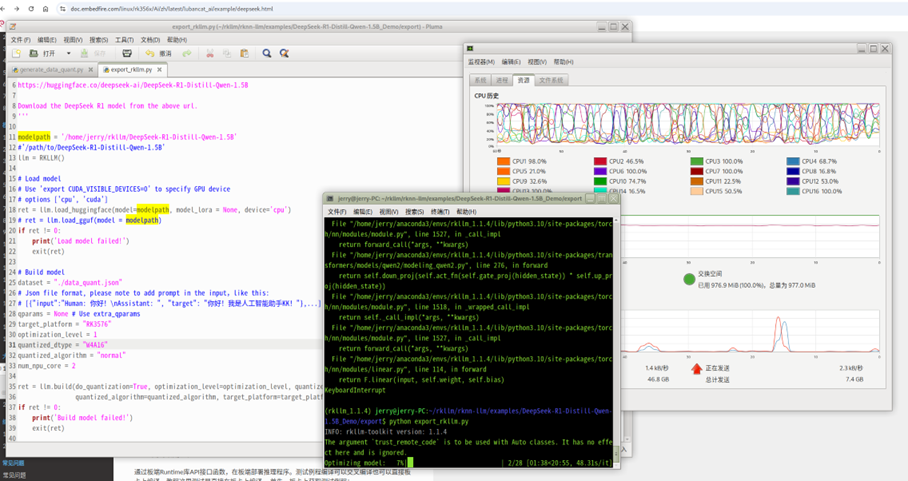908x481 pixels.
Task: Click the 保存 (Save) icon in Pluma toolbar
Action: tap(84, 53)
